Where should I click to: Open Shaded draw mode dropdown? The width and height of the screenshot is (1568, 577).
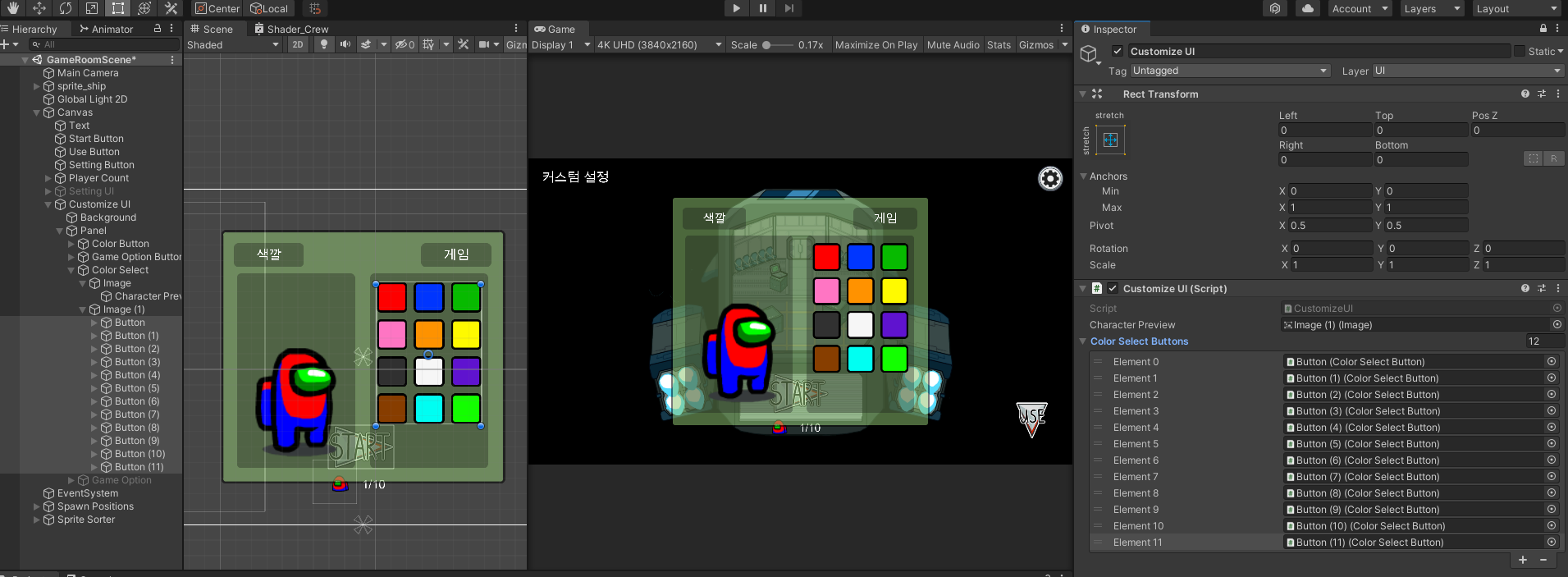233,44
